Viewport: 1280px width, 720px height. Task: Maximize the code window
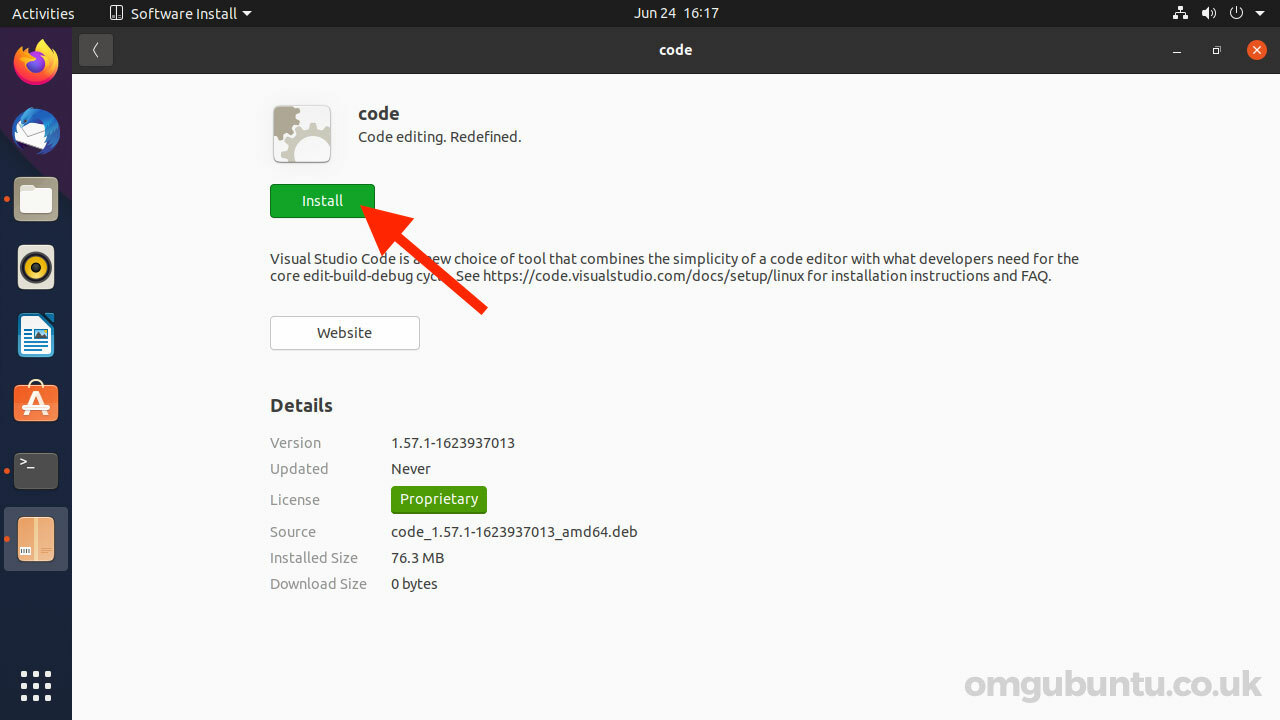[x=1216, y=50]
